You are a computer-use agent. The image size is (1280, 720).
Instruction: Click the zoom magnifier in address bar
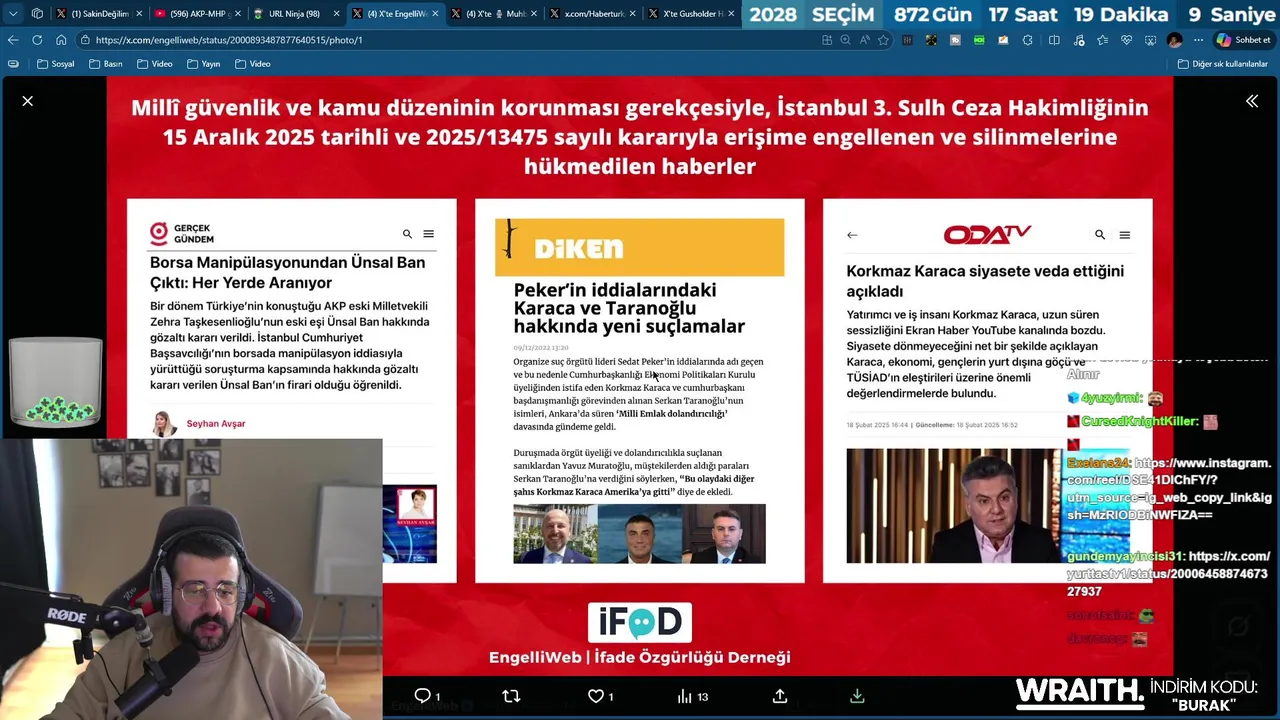click(x=846, y=40)
